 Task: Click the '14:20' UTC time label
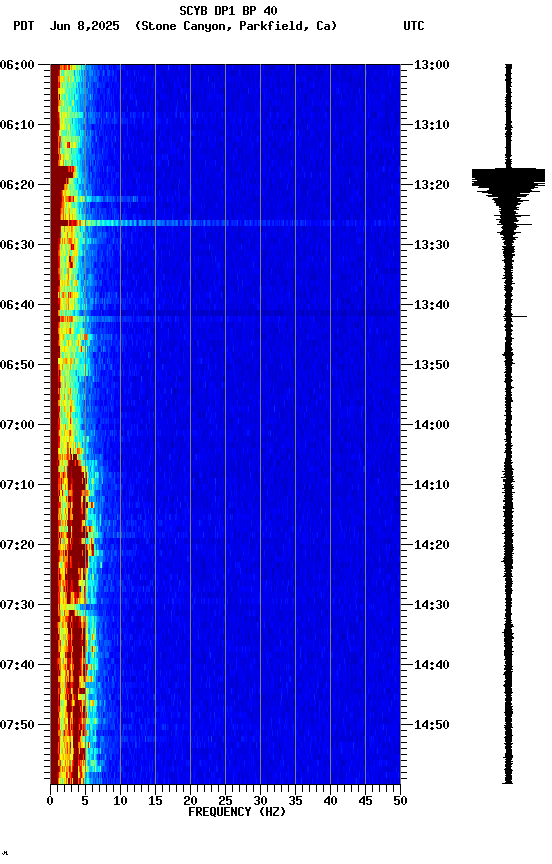tap(432, 545)
